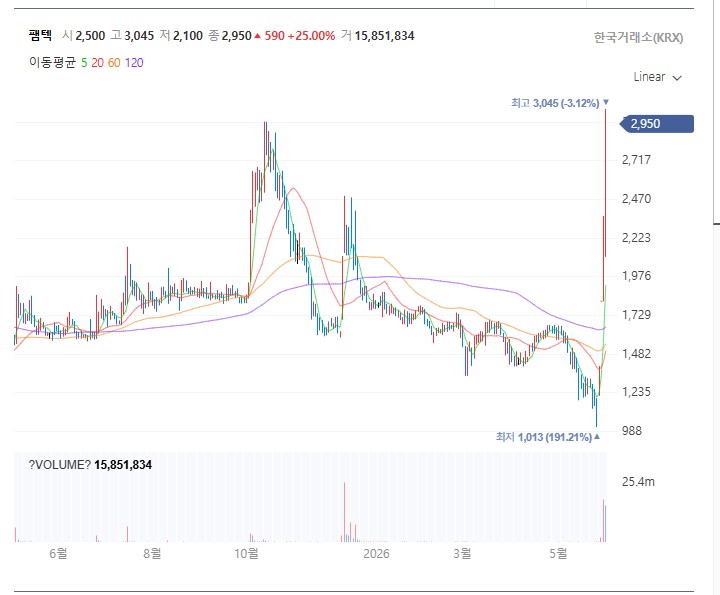Click the 2,717 price axis label

636,160
